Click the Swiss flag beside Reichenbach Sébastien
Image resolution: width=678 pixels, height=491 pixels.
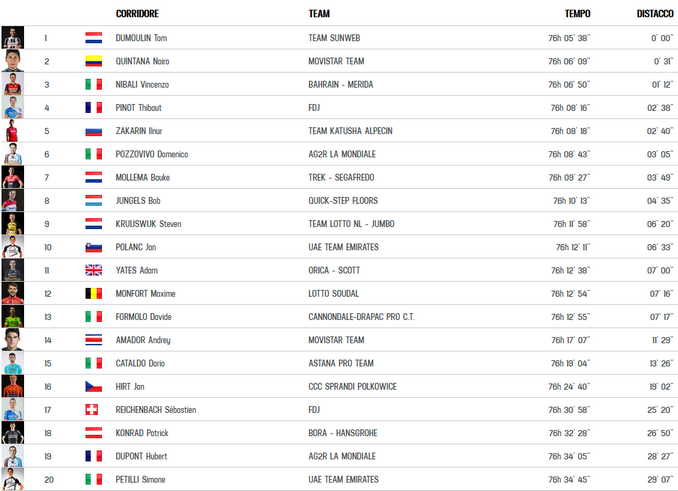click(x=93, y=410)
